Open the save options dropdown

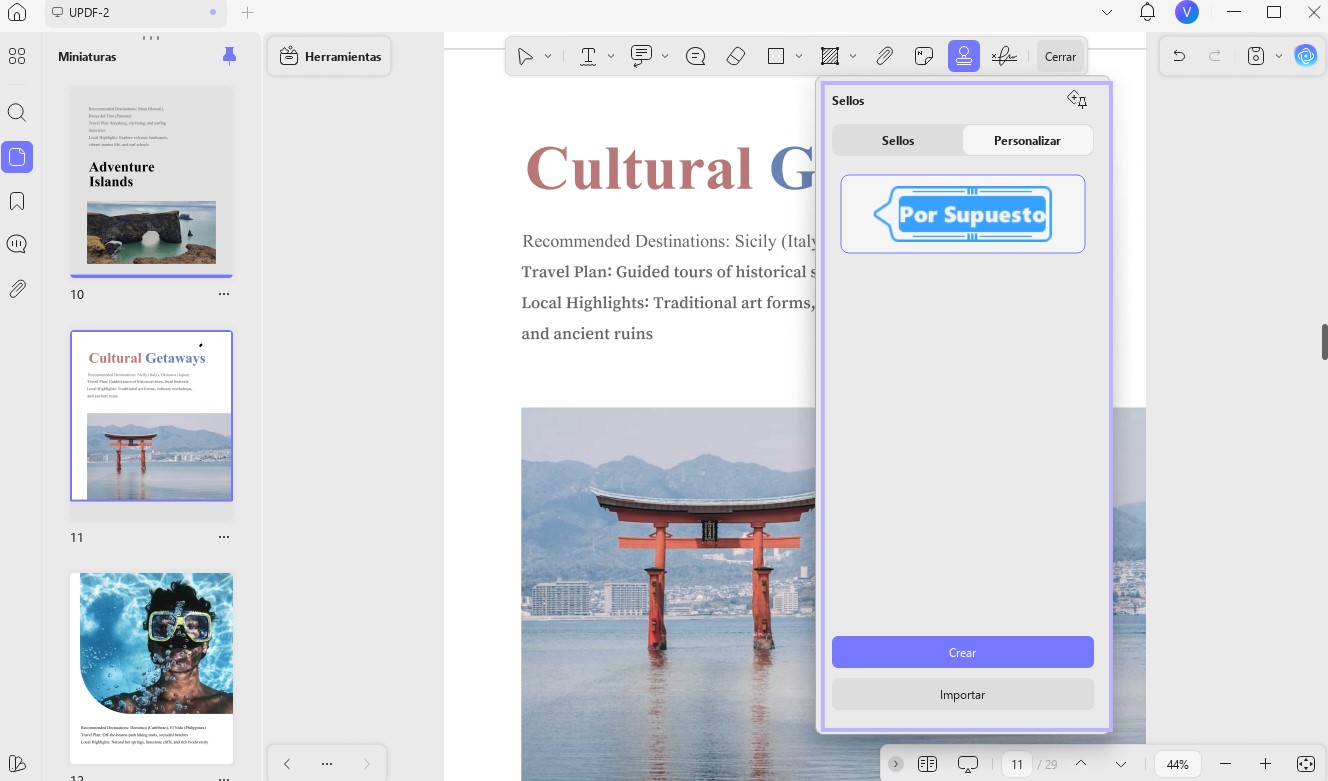(x=1279, y=57)
